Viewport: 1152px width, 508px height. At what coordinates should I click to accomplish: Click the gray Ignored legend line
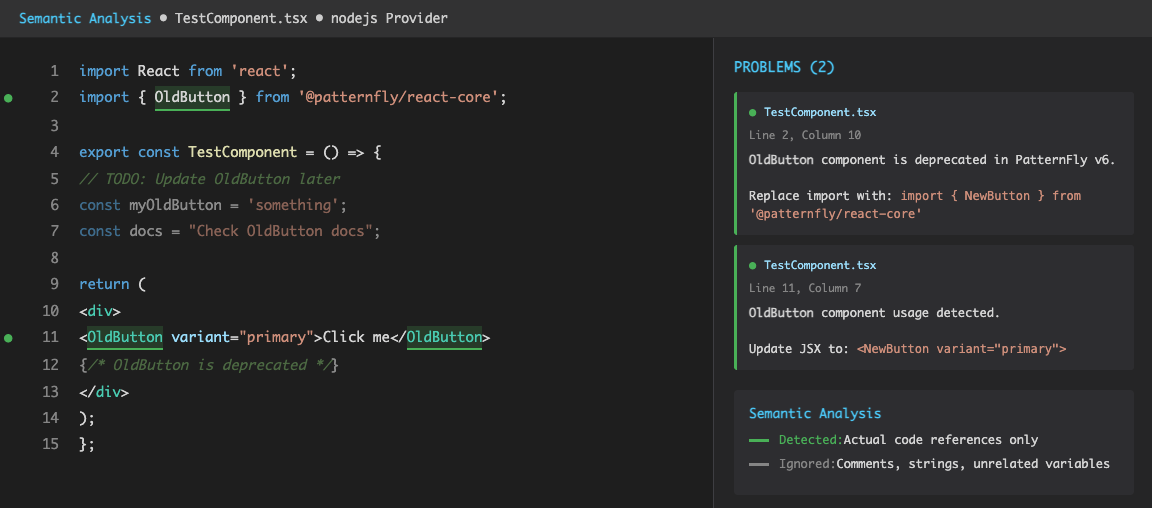[759, 464]
